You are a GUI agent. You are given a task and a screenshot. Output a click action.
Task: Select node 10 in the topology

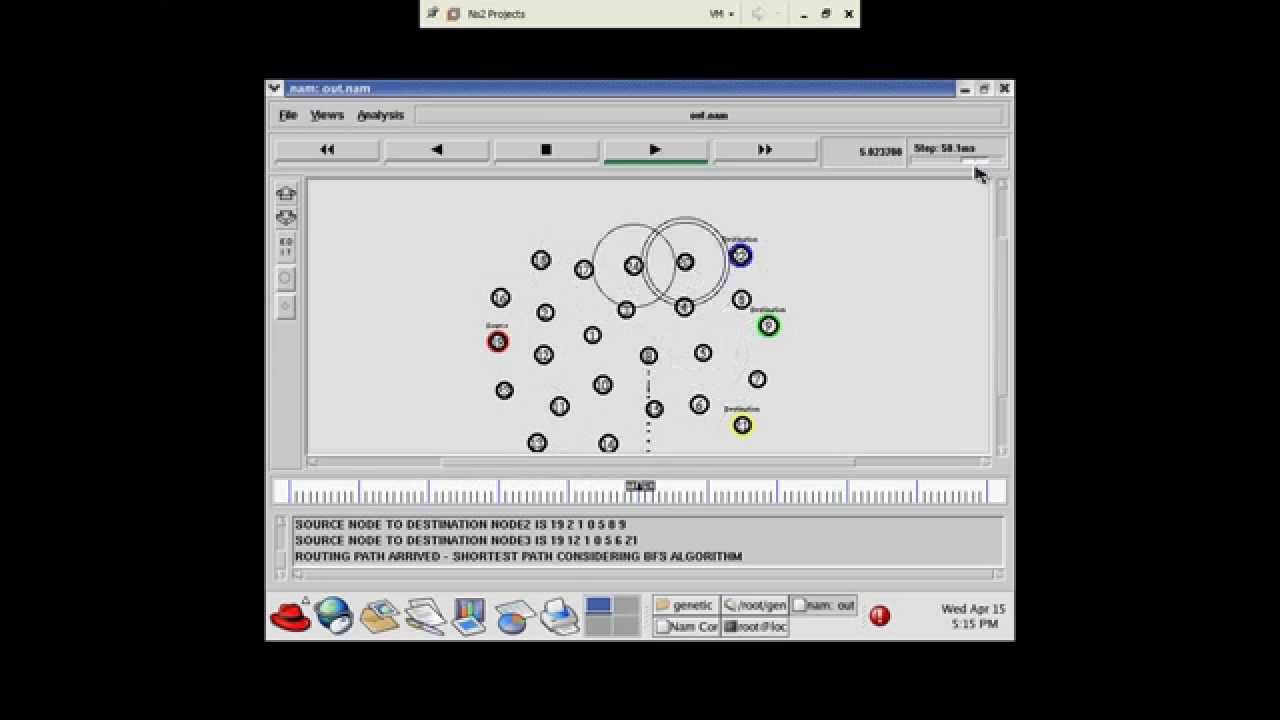(602, 384)
